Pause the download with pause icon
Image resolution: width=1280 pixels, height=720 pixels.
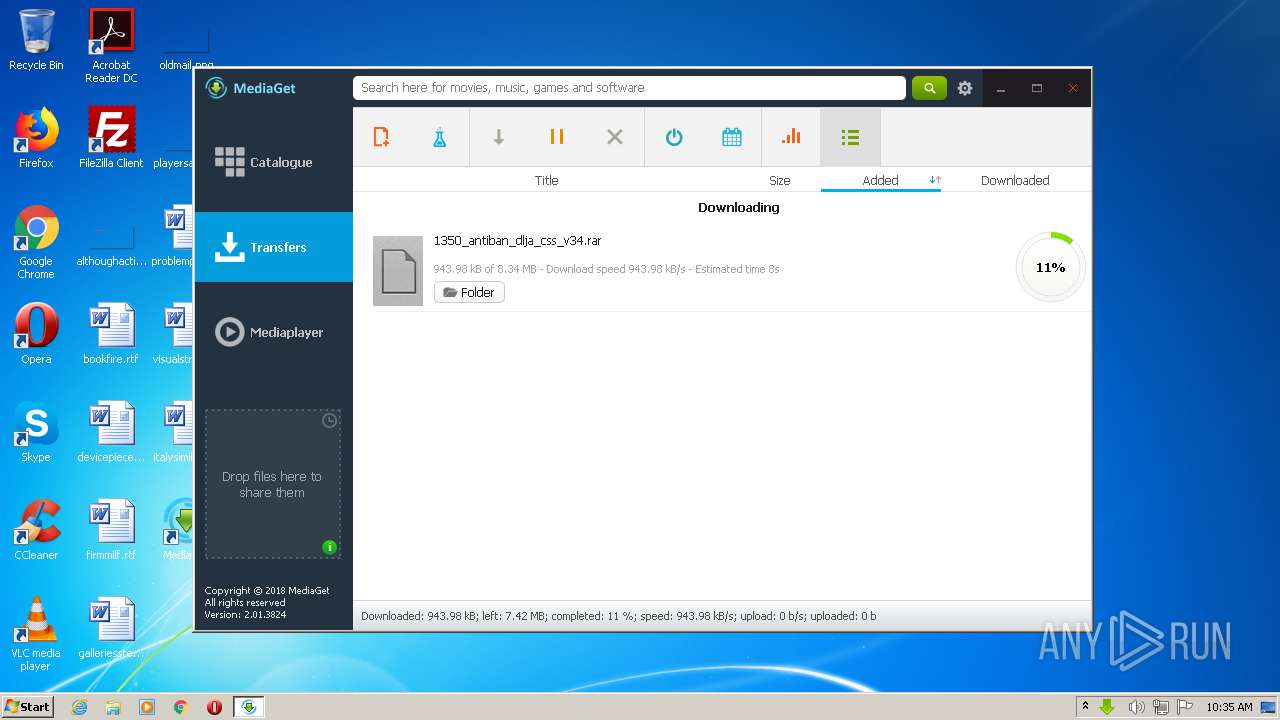(x=557, y=137)
